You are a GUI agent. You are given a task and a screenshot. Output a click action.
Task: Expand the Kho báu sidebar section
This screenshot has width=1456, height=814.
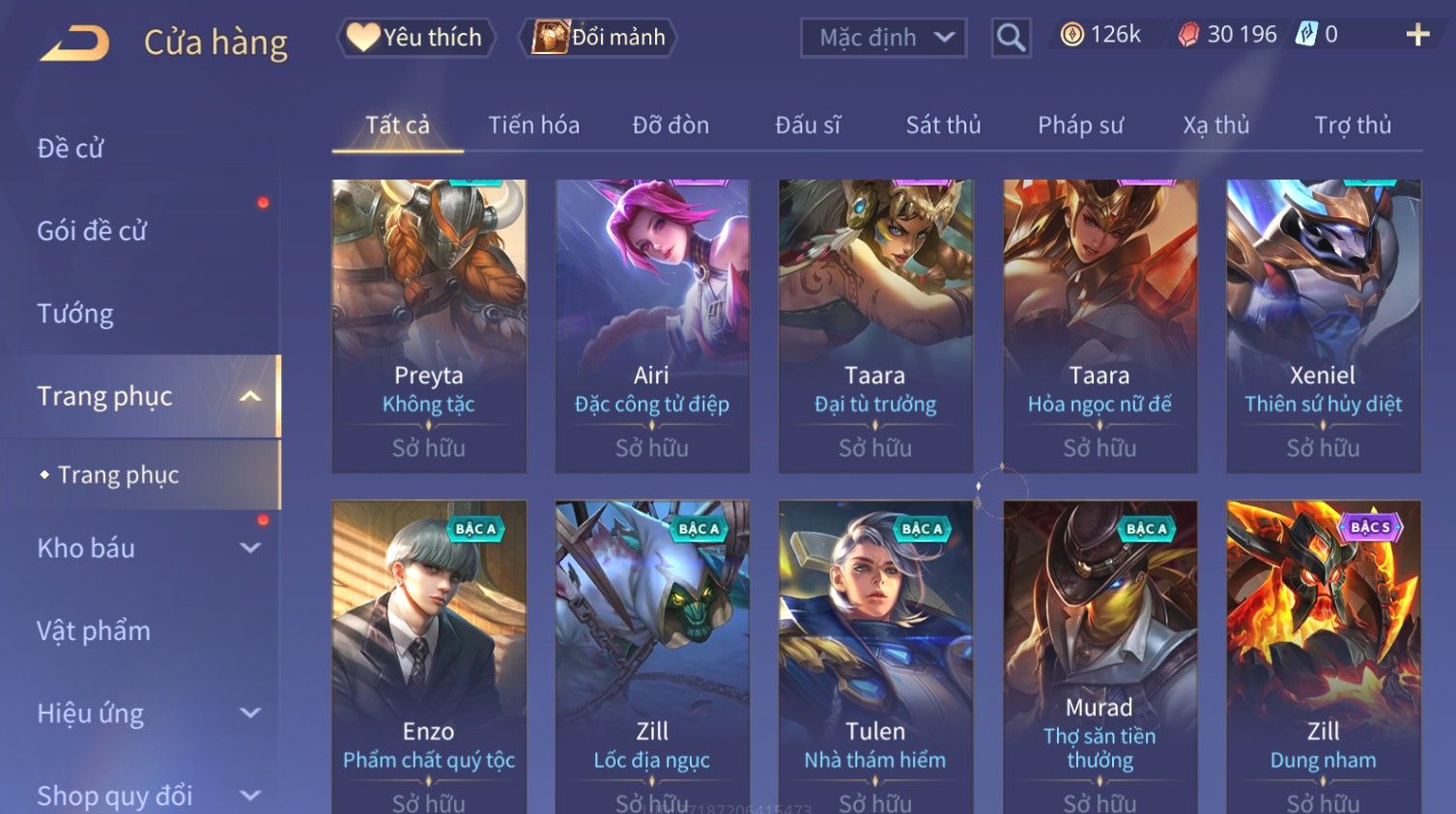[250, 547]
